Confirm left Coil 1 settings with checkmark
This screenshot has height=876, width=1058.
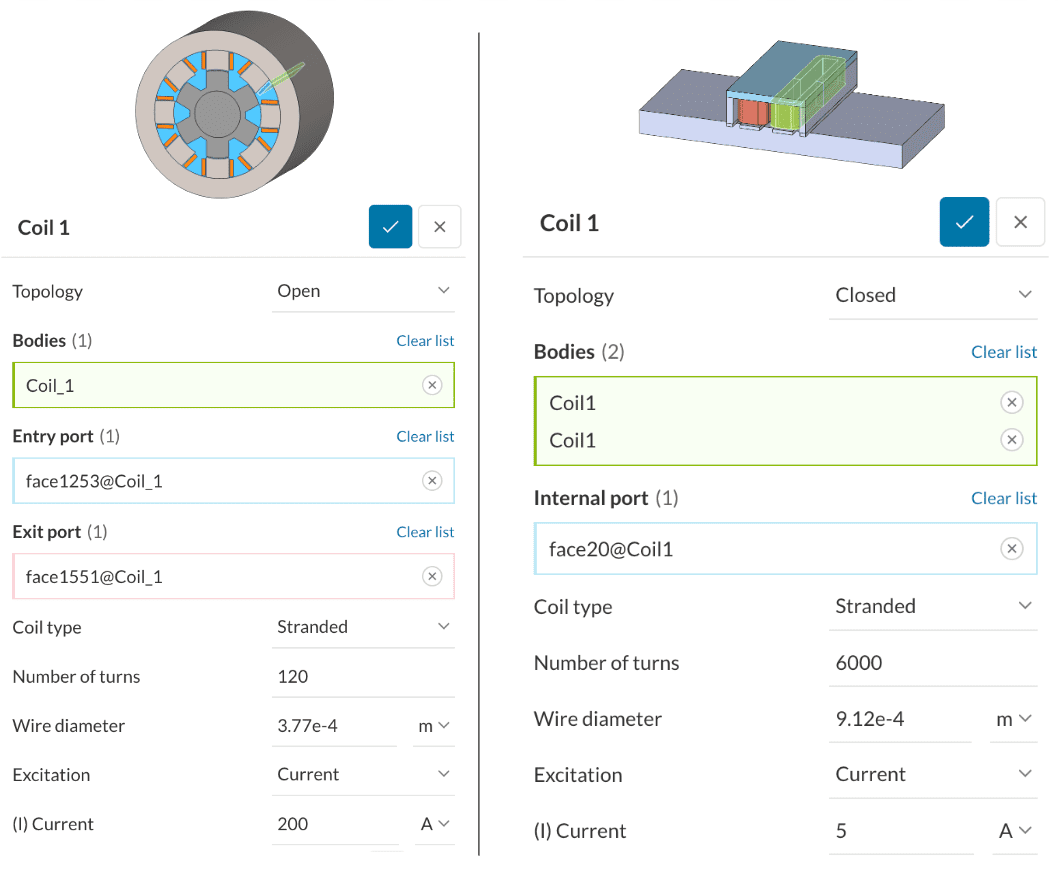(x=390, y=227)
